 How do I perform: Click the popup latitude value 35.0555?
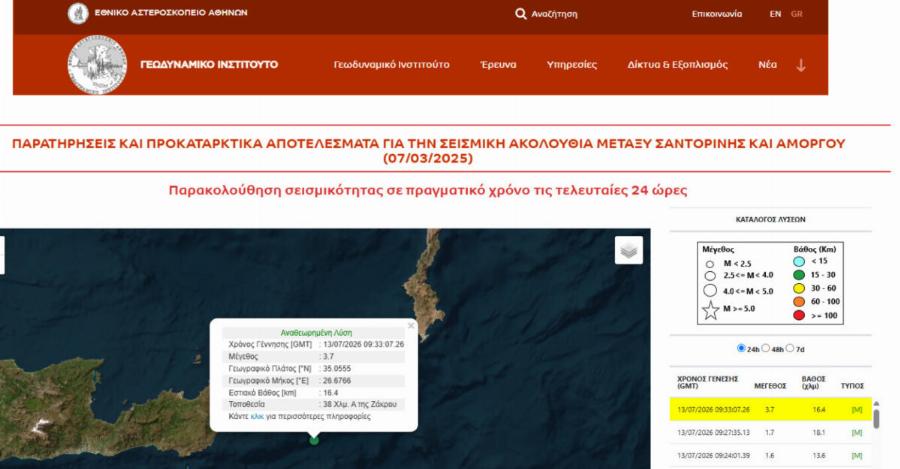coord(337,369)
